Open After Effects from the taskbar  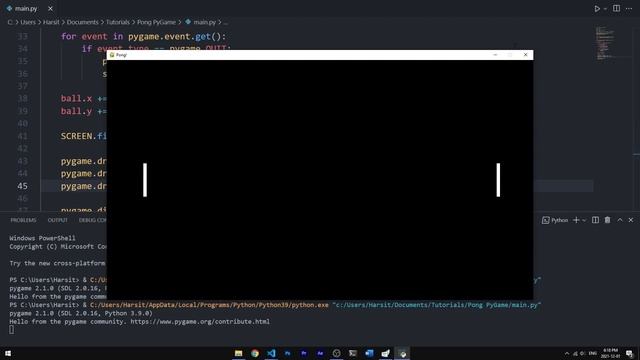(320, 353)
